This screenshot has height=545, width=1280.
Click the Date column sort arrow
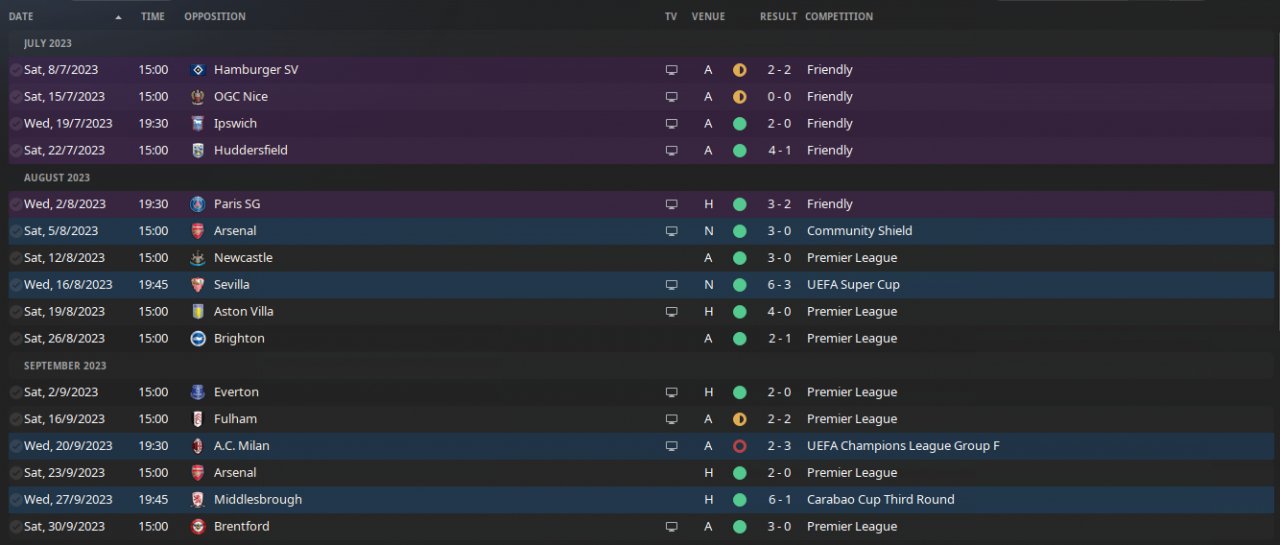tap(119, 17)
